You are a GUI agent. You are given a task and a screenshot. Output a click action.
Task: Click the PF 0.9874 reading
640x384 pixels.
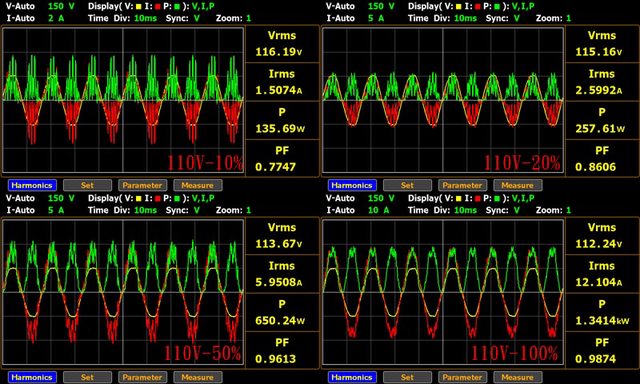click(x=601, y=351)
